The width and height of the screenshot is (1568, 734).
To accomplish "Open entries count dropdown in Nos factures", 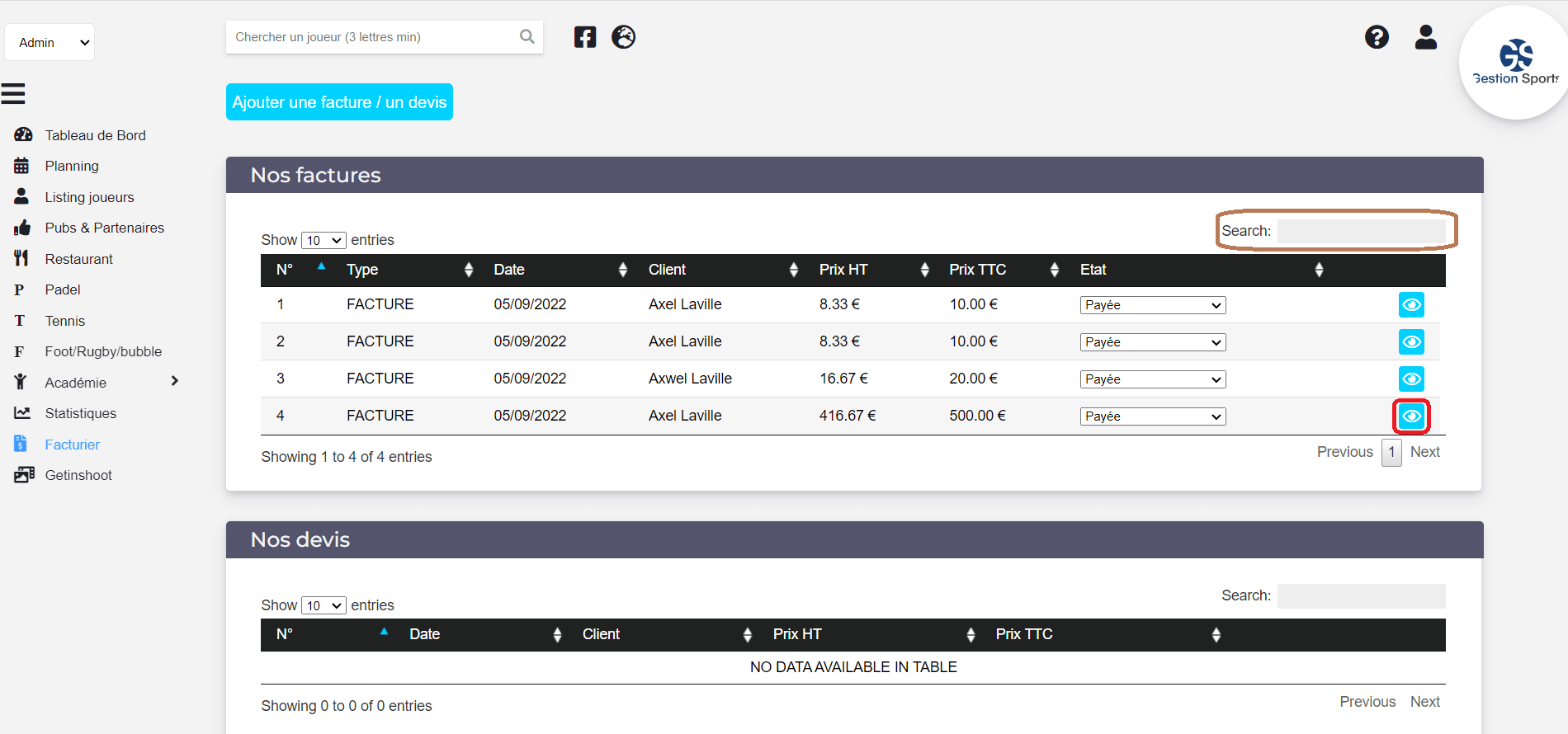I will 324,240.
